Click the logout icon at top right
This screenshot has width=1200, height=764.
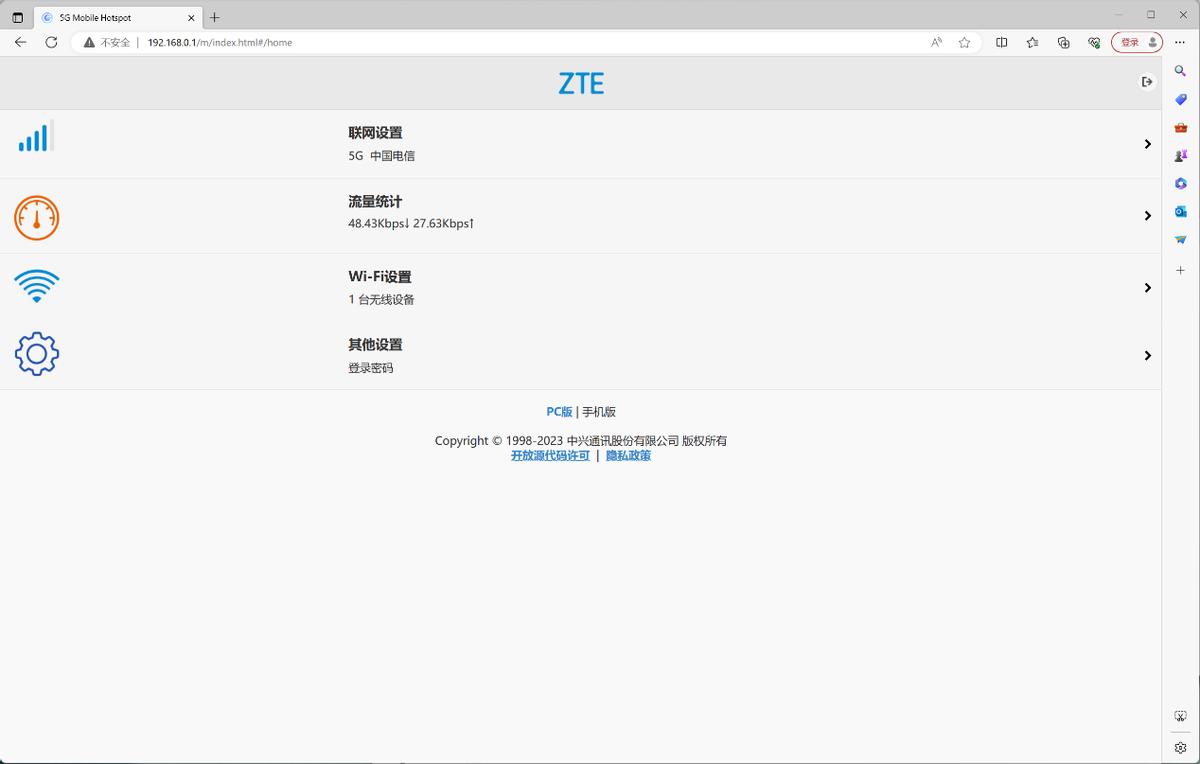pos(1146,82)
